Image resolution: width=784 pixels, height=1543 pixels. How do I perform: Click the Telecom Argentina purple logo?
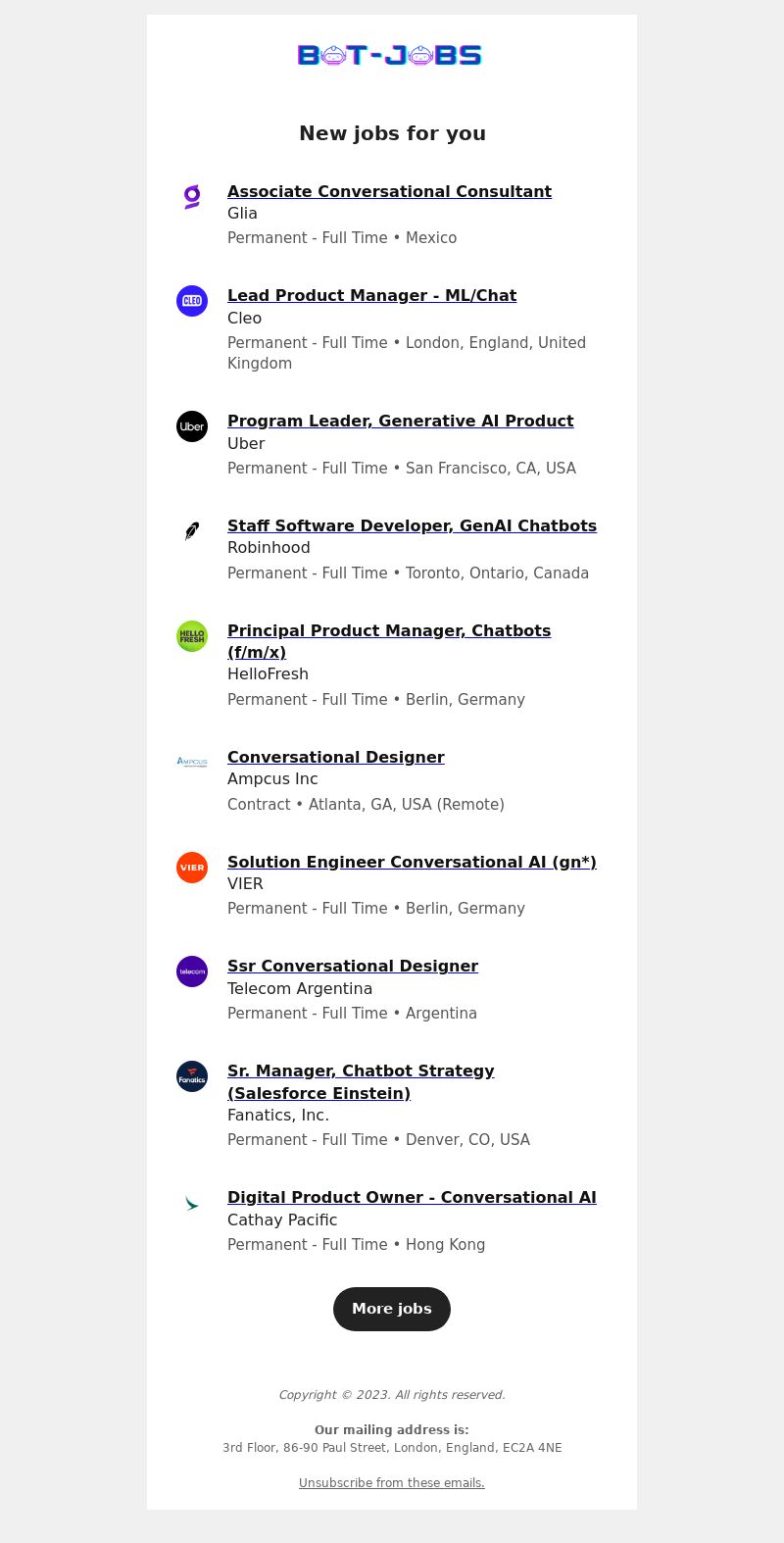(x=192, y=971)
